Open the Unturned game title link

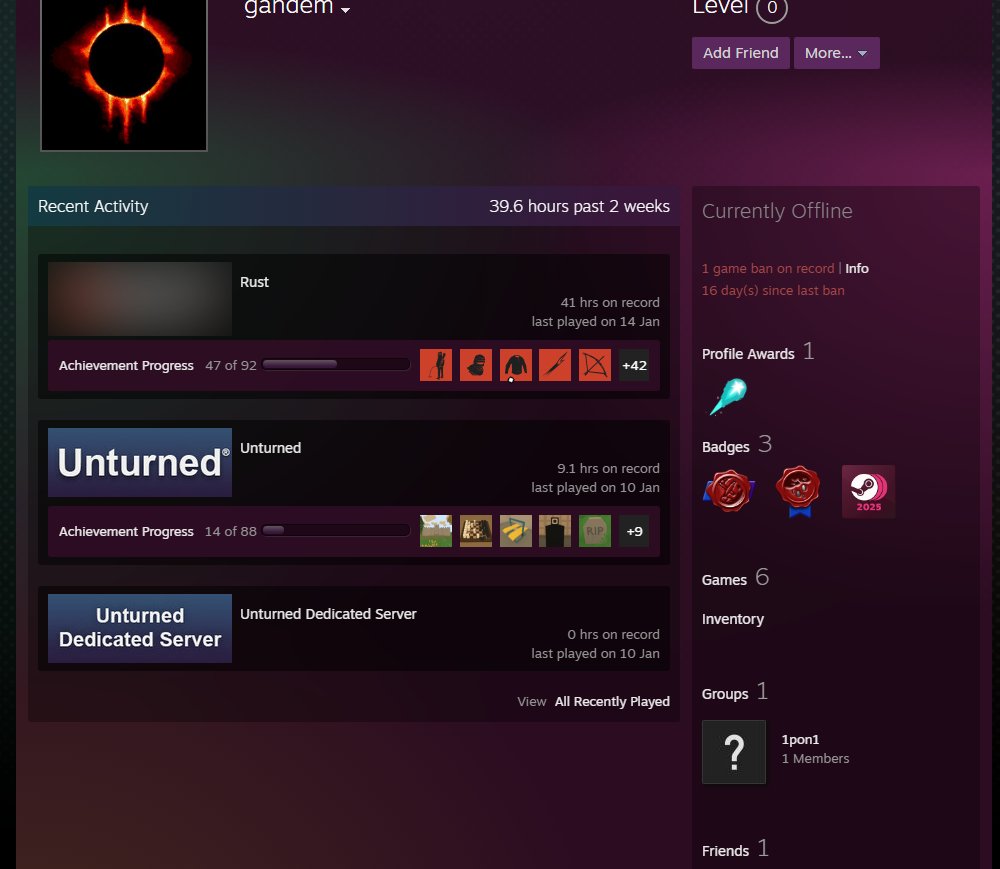click(270, 448)
